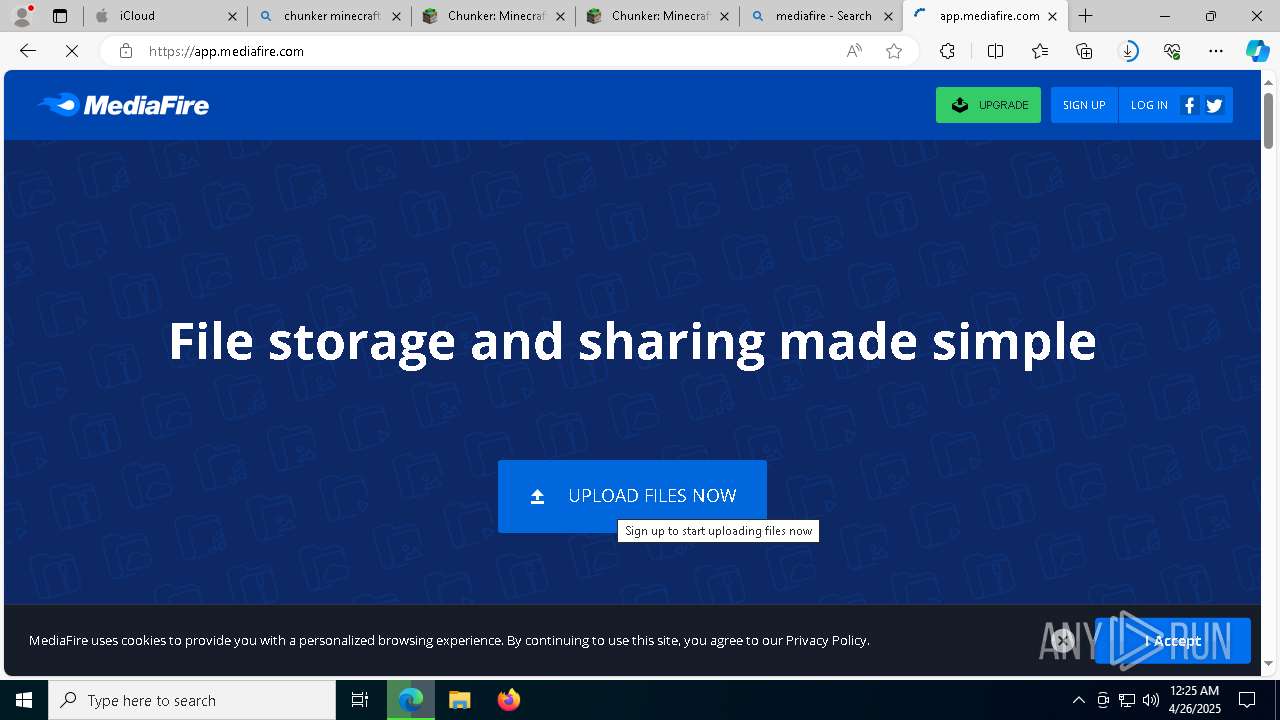The width and height of the screenshot is (1280, 720).
Task: Open MediaFire's Facebook page icon
Action: pos(1189,105)
